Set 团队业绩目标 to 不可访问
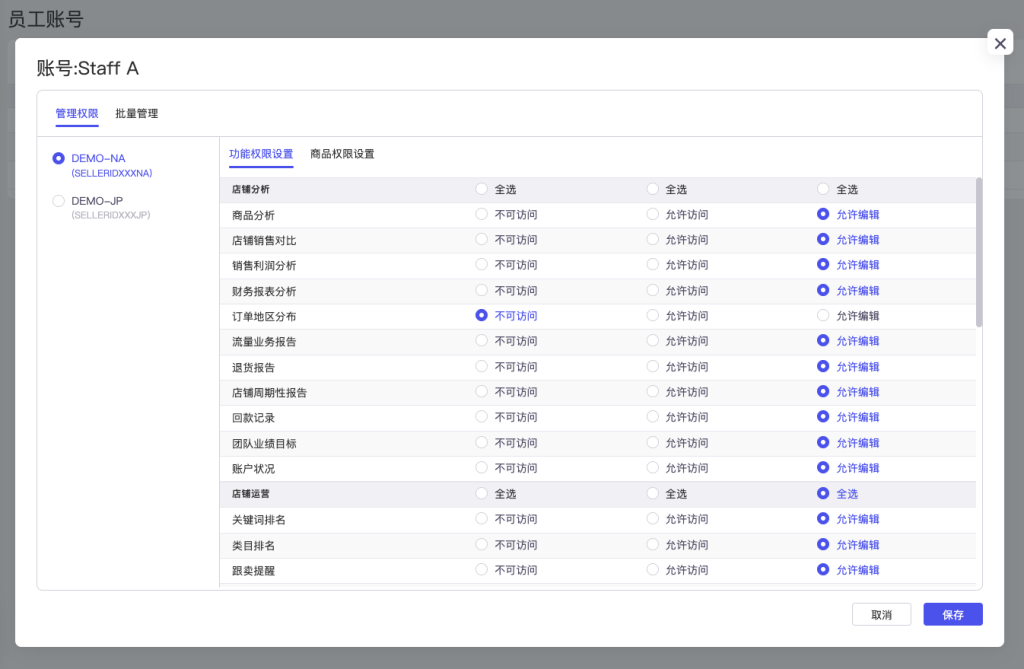This screenshot has width=1024, height=669. (481, 442)
